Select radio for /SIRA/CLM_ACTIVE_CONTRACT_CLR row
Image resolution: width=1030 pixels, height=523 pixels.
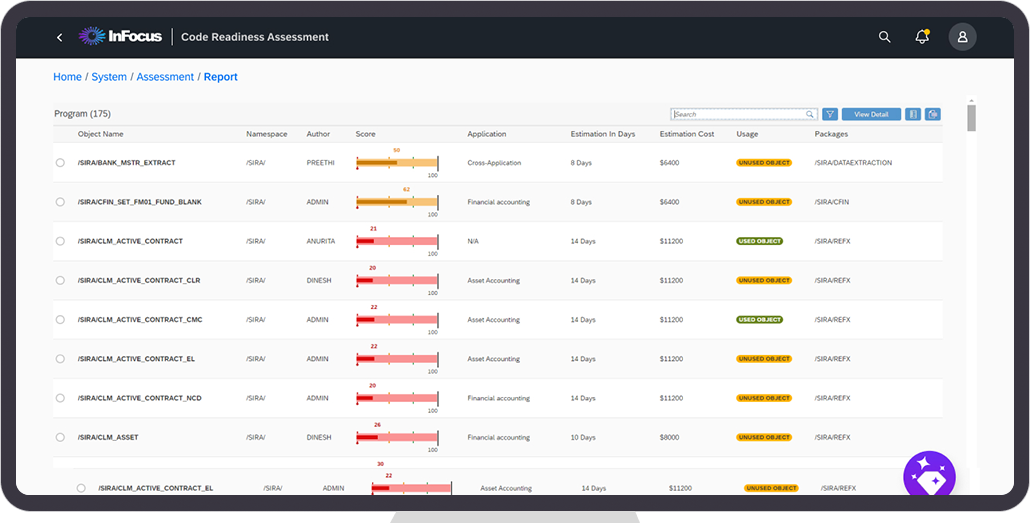tap(60, 281)
